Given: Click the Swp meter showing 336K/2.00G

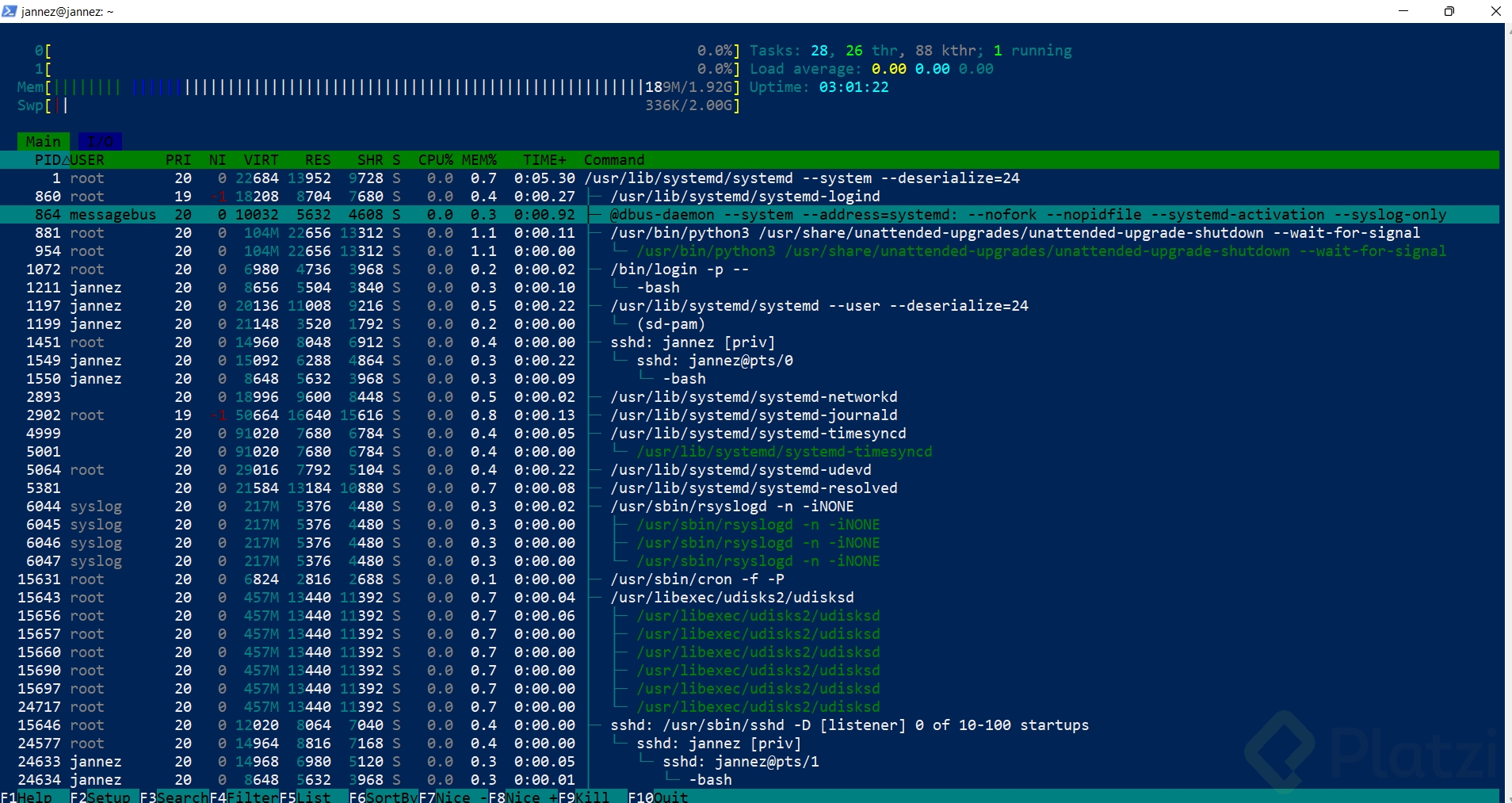Looking at the screenshot, I should (379, 105).
